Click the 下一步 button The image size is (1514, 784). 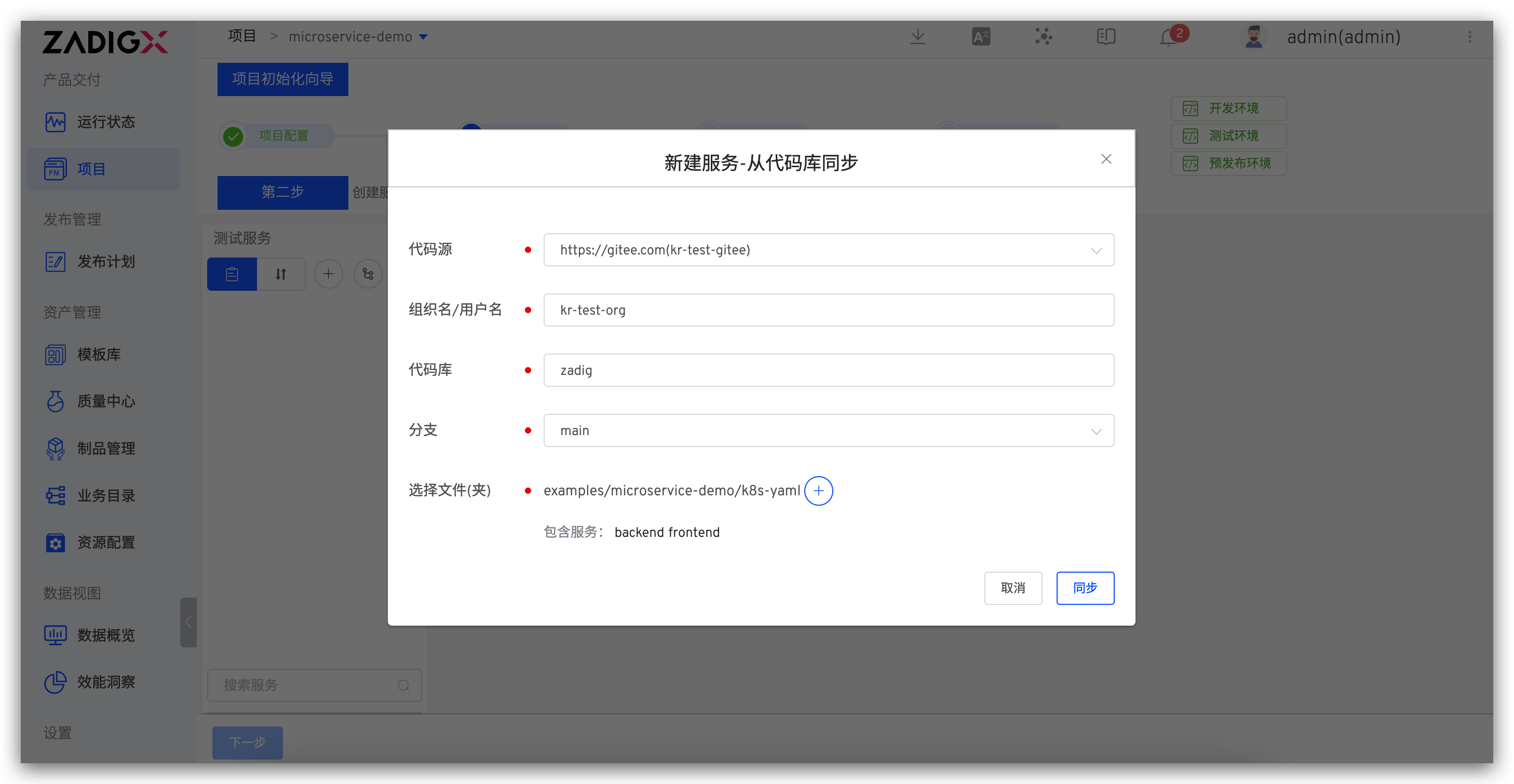point(248,742)
